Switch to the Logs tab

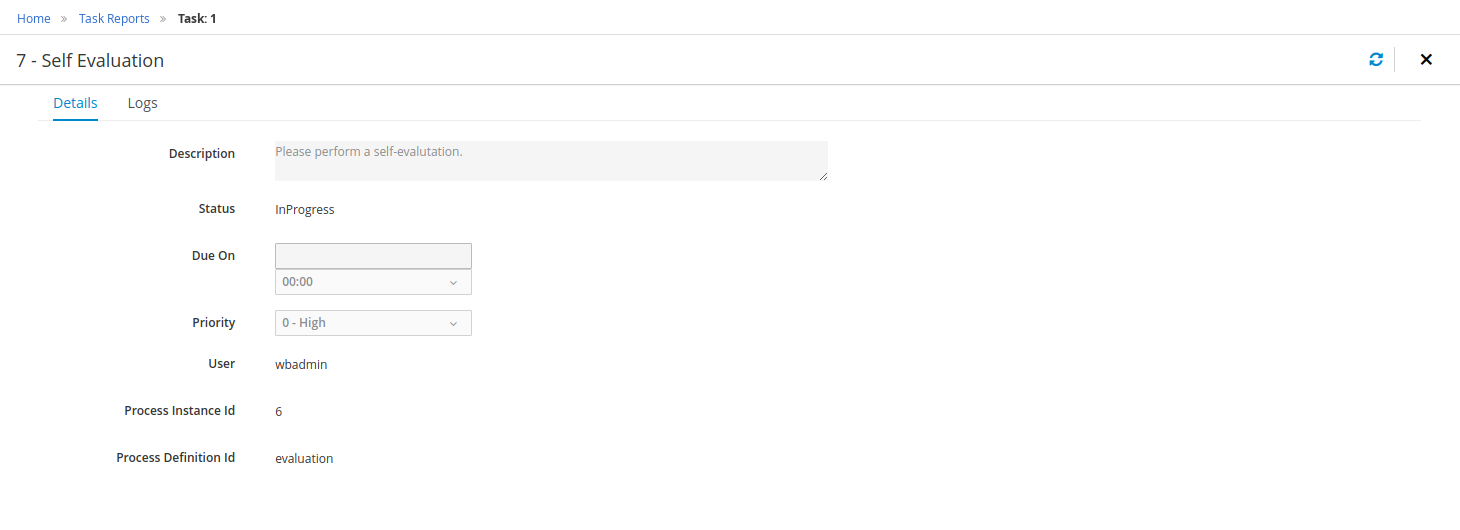(x=142, y=103)
